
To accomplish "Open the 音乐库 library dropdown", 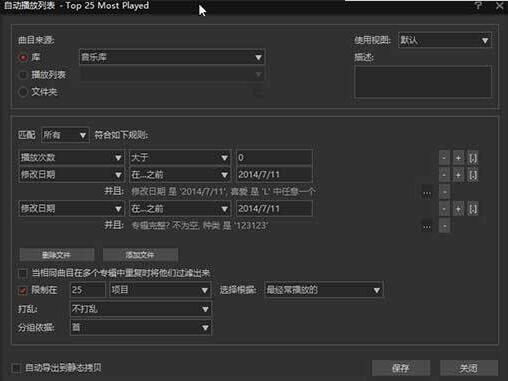I will (x=172, y=57).
